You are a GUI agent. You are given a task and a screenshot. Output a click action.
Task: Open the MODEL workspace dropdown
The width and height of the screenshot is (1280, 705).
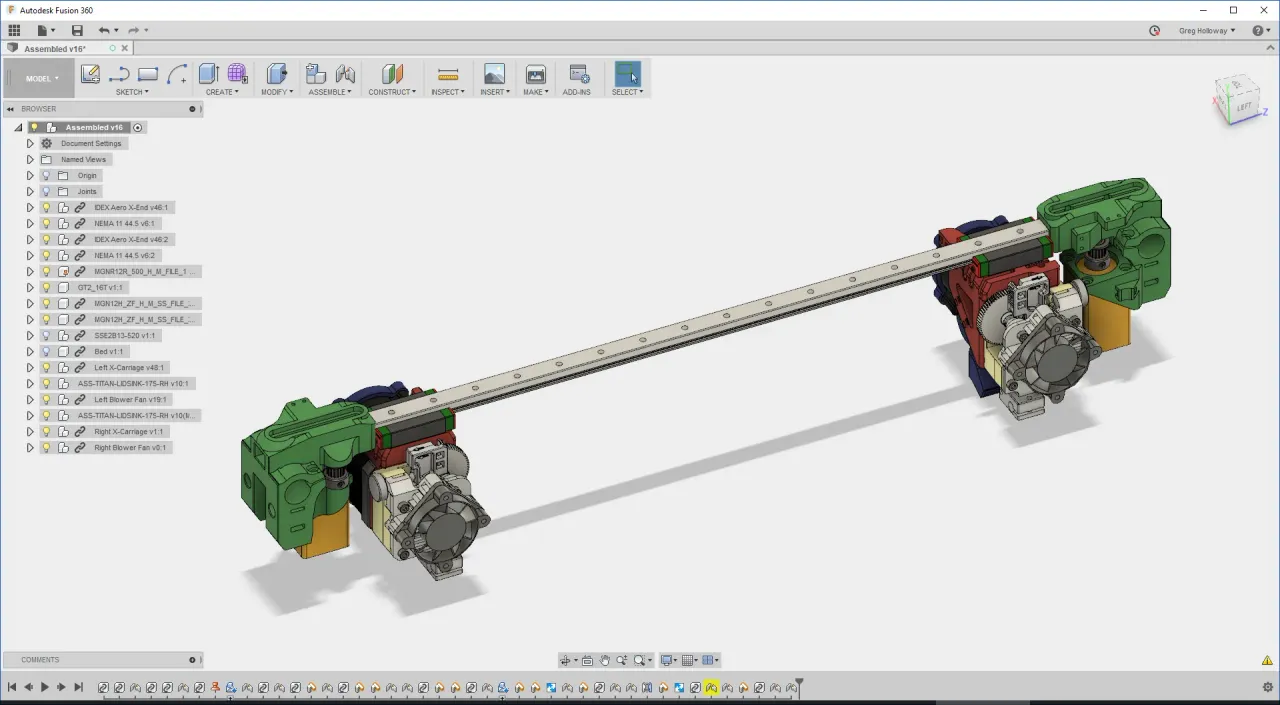(x=39, y=78)
